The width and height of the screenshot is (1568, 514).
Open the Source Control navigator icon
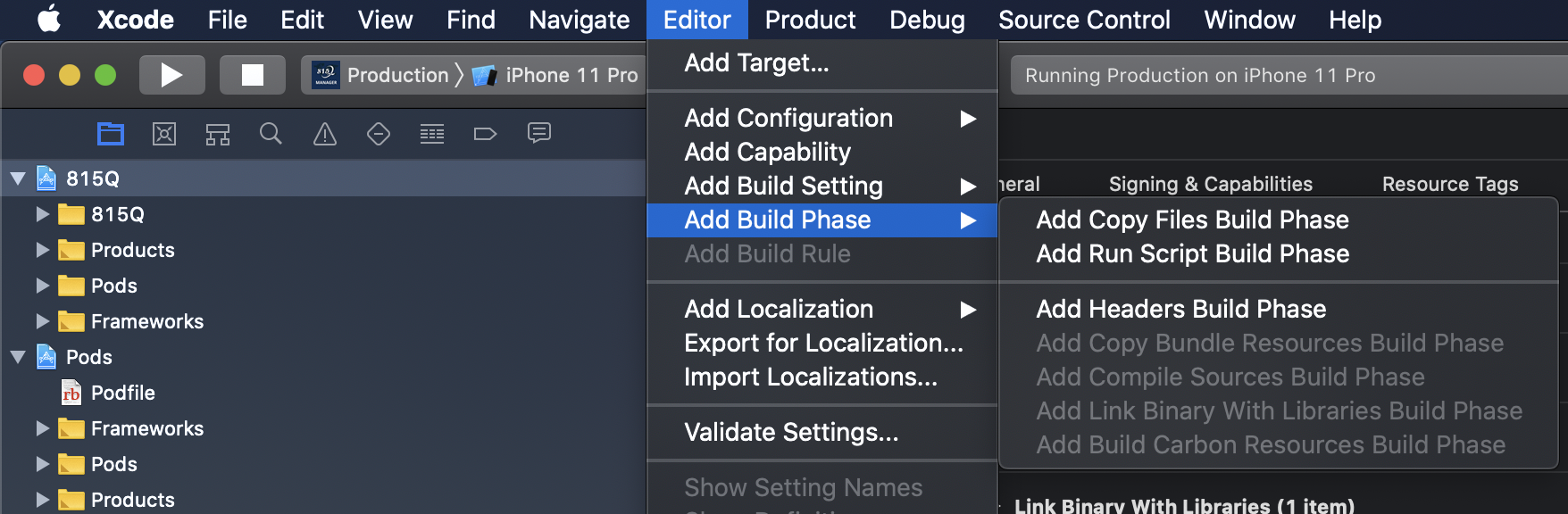[164, 134]
